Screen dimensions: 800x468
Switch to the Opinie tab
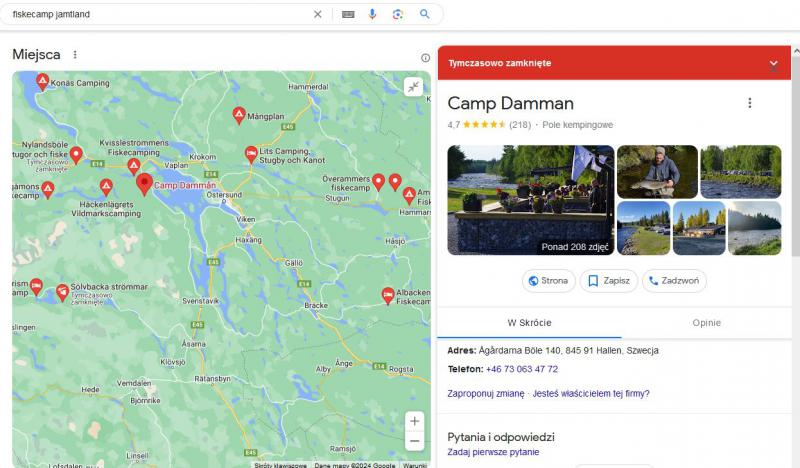(706, 323)
